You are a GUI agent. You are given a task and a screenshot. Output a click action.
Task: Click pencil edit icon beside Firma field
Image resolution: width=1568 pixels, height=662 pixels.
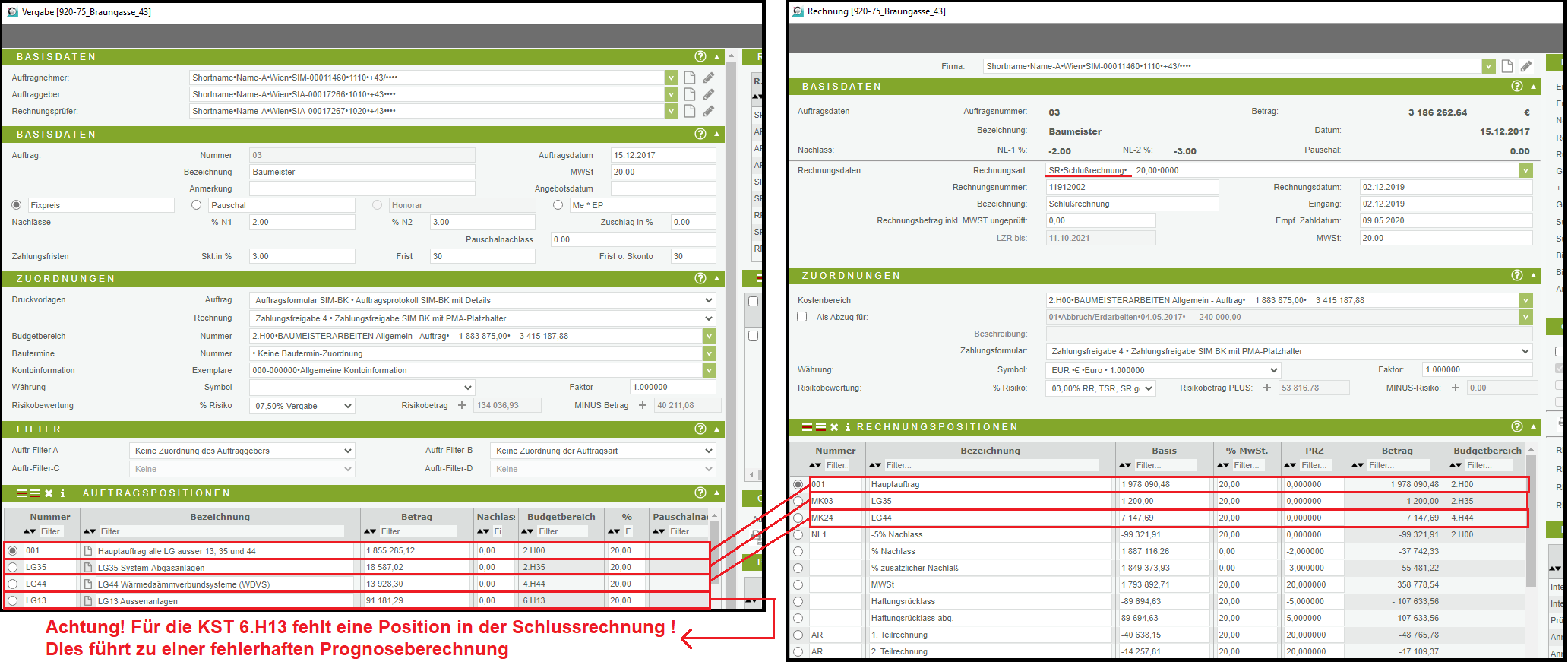coord(1525,66)
